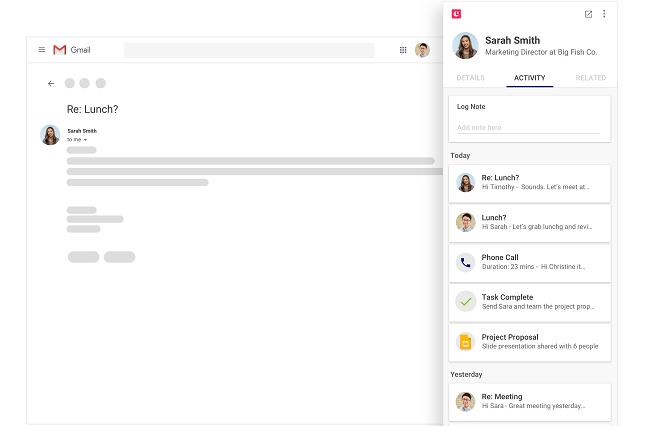Select the ACTIVITY tab
Image resolution: width=650 pixels, height=426 pixels.
tap(529, 77)
